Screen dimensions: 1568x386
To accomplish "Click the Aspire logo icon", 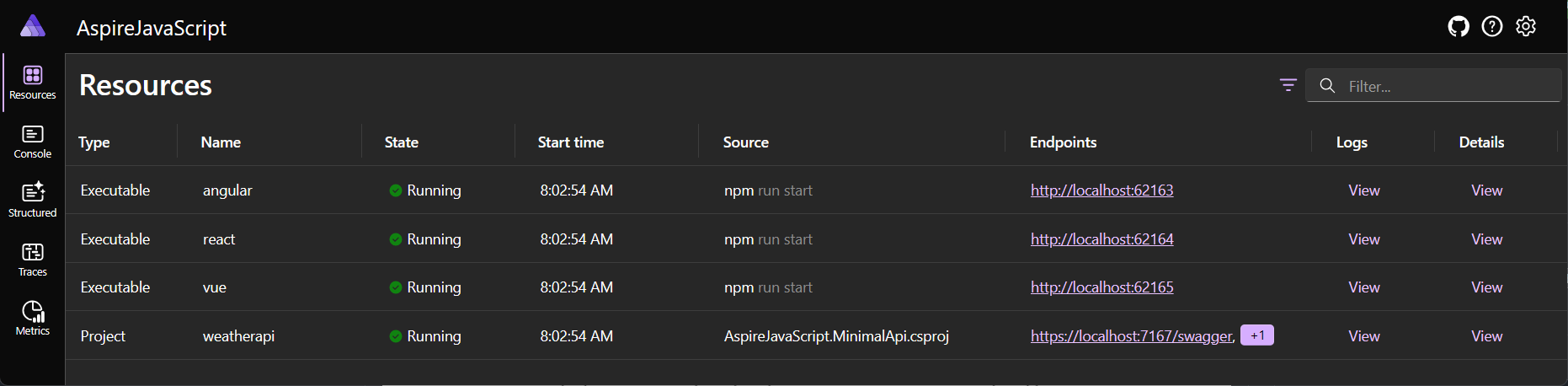I will [x=33, y=27].
